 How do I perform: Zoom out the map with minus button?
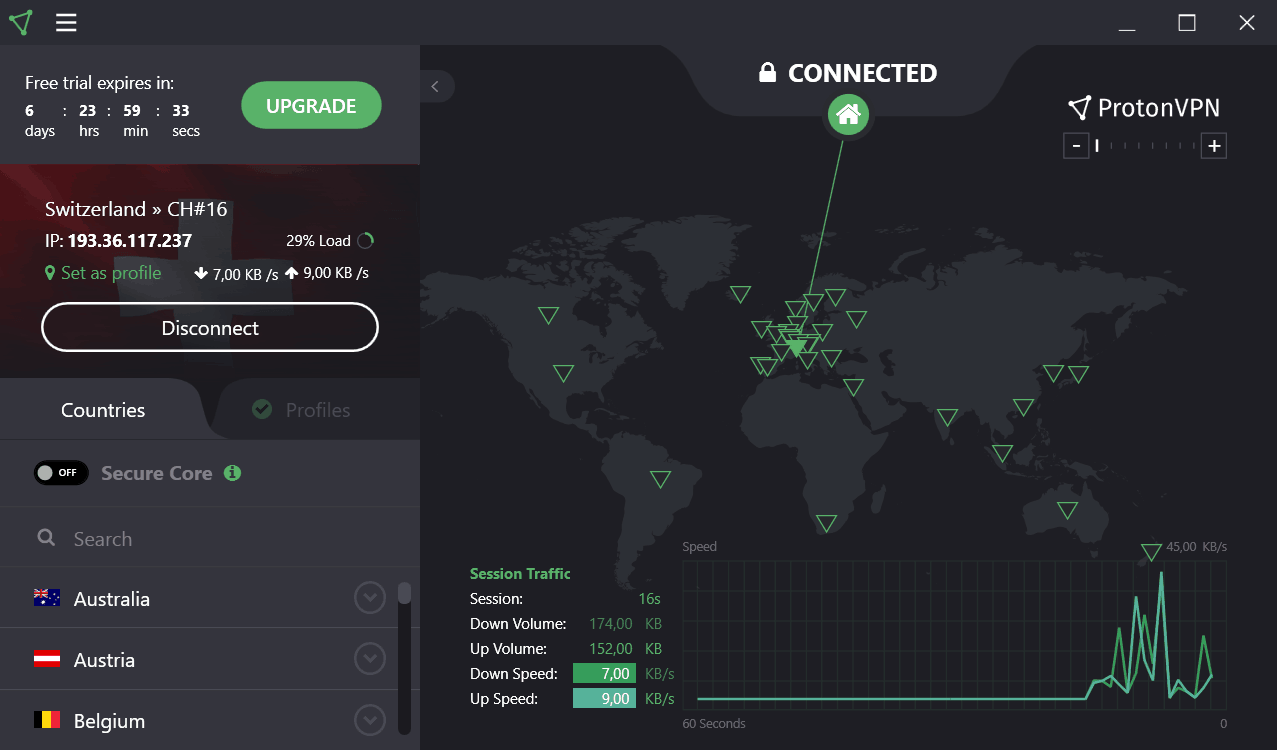click(x=1075, y=147)
